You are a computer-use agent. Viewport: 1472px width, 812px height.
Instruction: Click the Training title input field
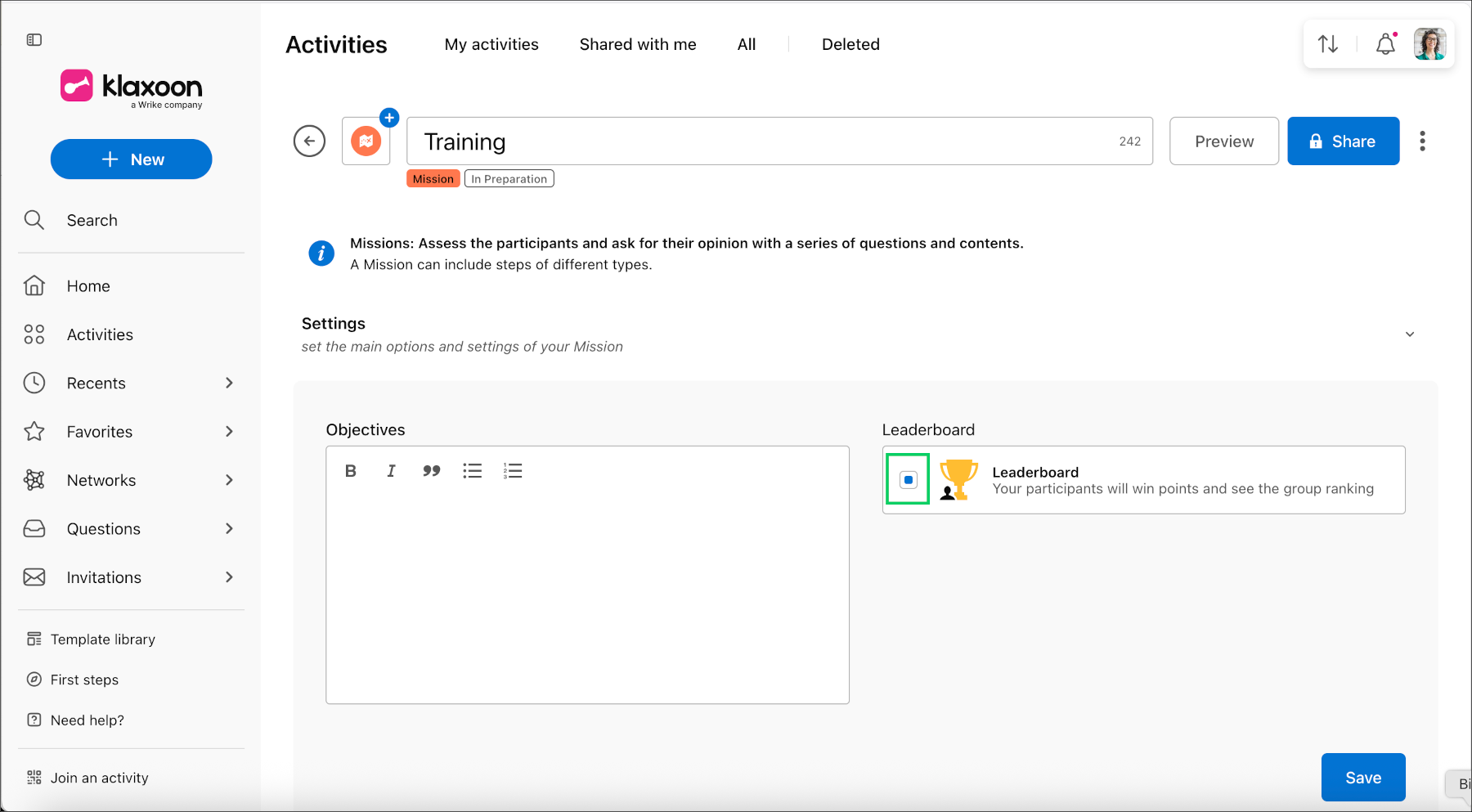coord(779,141)
